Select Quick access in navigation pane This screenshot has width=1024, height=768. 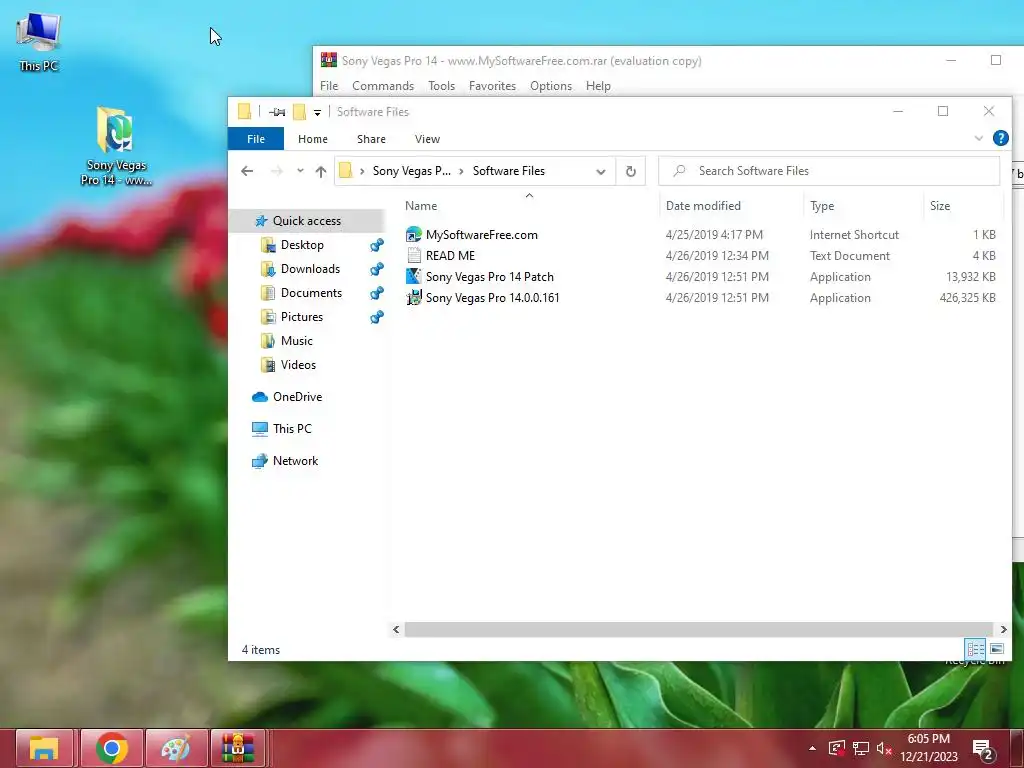click(x=306, y=221)
